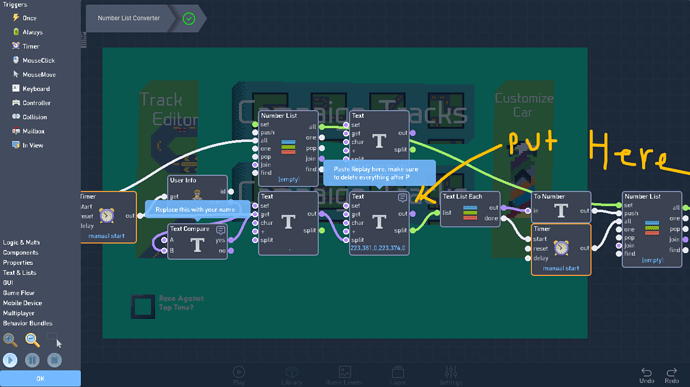This screenshot has height=387, width=690.
Task: Click the Text Compare node T icon
Action: [197, 245]
